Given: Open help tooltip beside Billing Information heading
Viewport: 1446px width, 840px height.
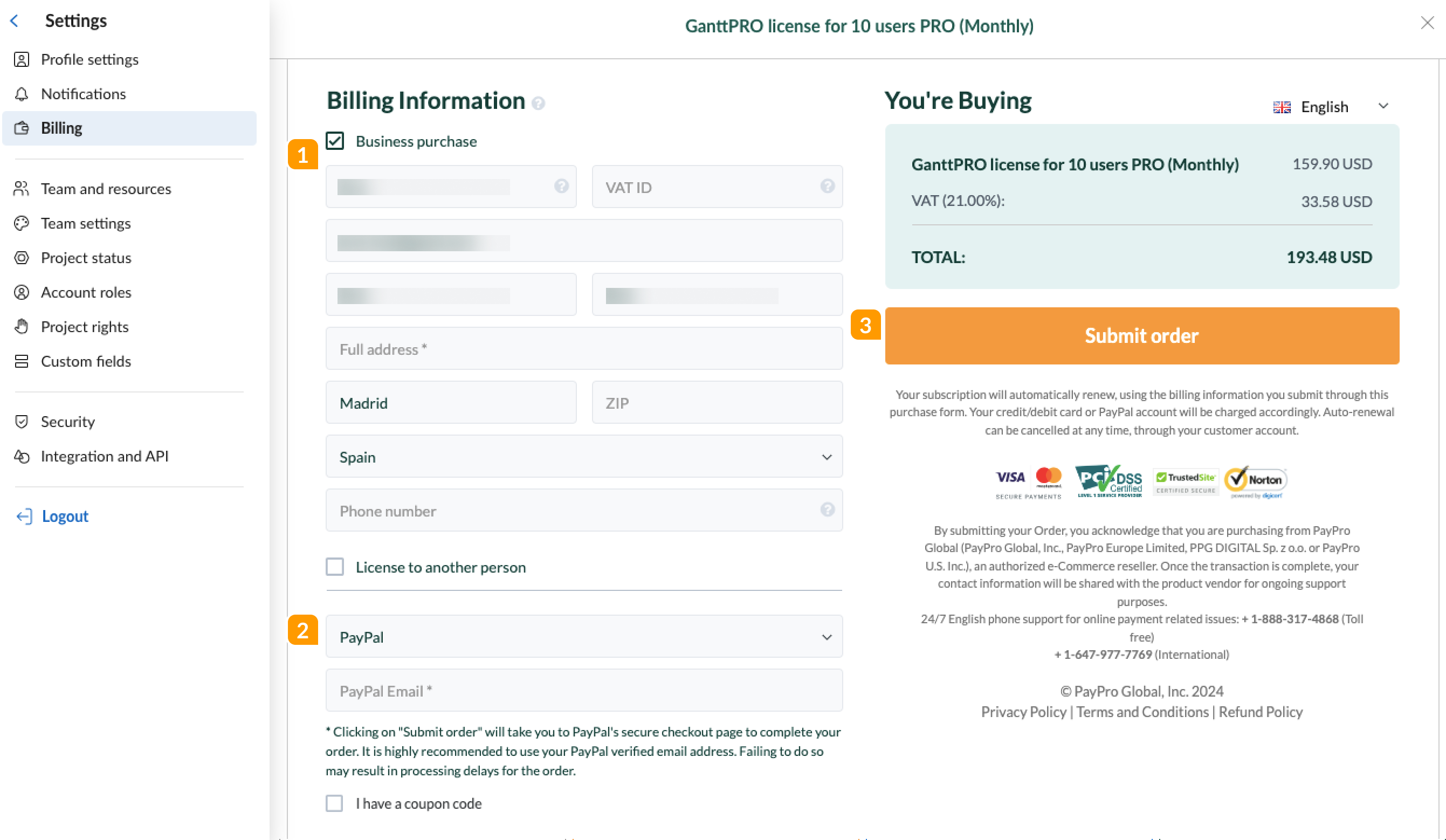Looking at the screenshot, I should click(x=538, y=104).
